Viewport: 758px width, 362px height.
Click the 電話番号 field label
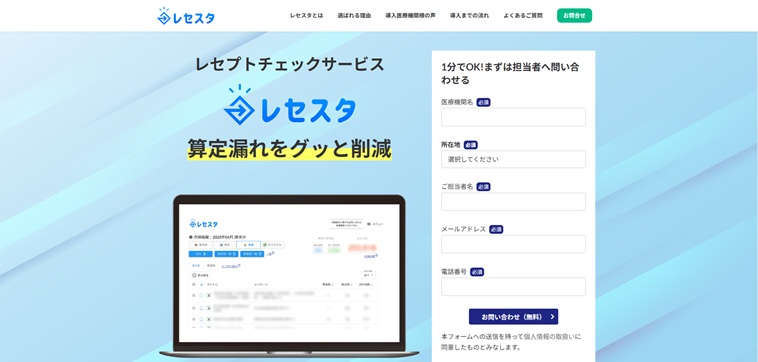pos(454,272)
